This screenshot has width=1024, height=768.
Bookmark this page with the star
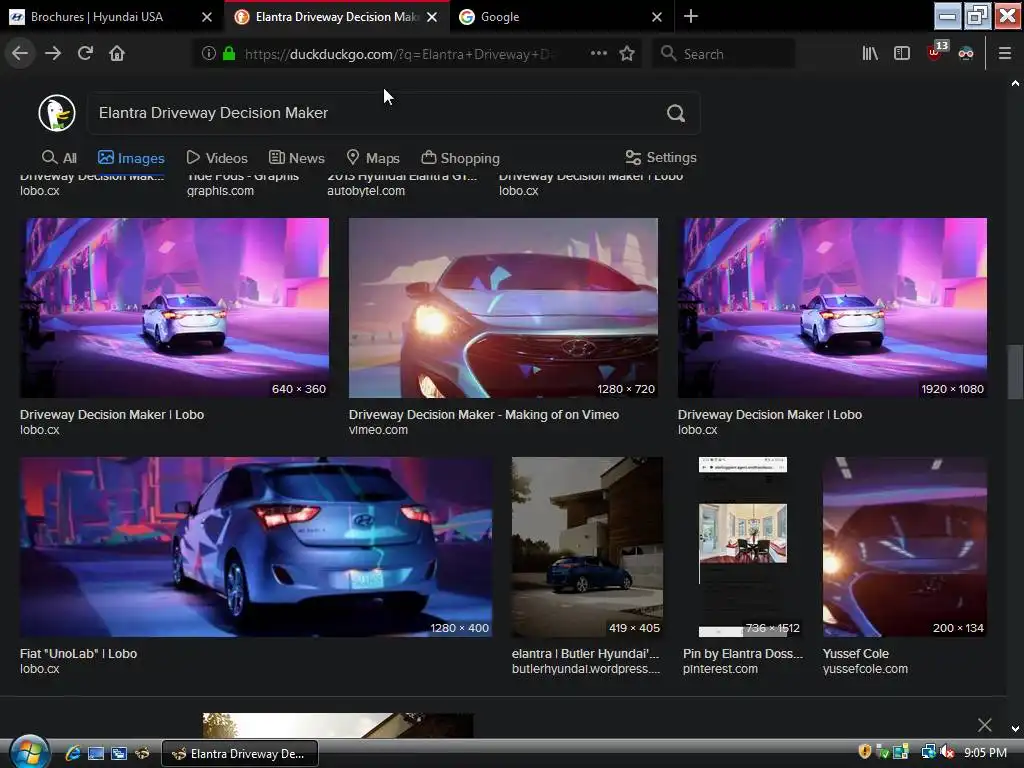pyautogui.click(x=627, y=54)
